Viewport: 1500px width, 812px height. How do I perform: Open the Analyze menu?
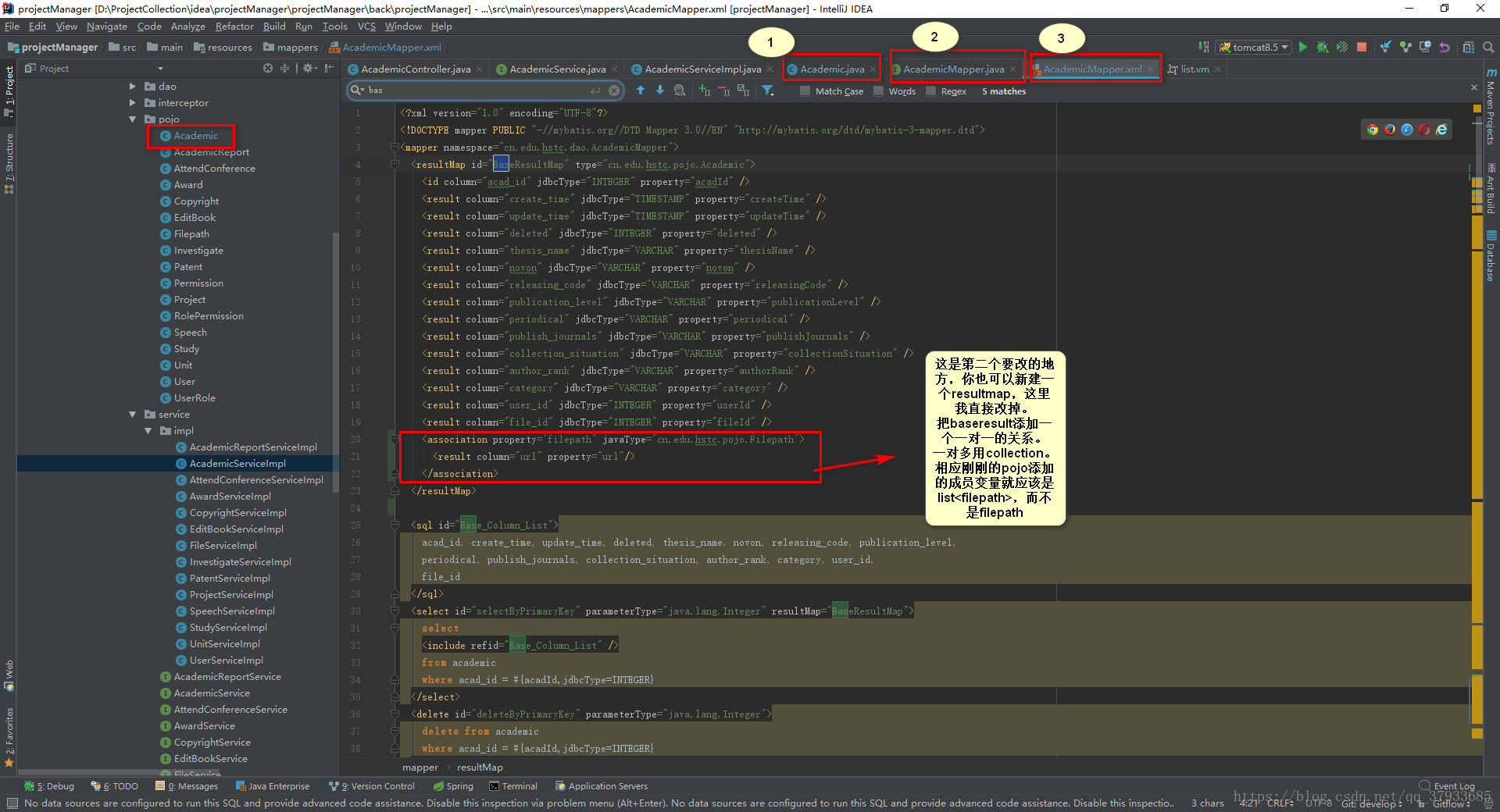tap(187, 27)
